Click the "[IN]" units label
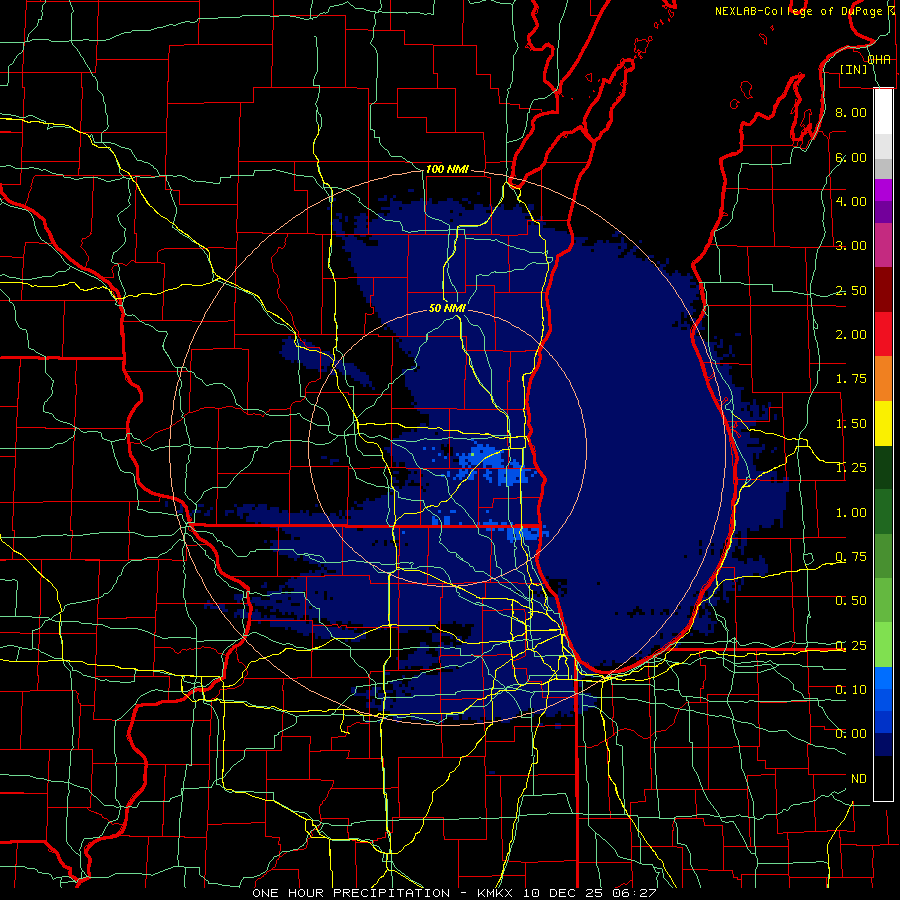This screenshot has height=900, width=900. pyautogui.click(x=854, y=69)
